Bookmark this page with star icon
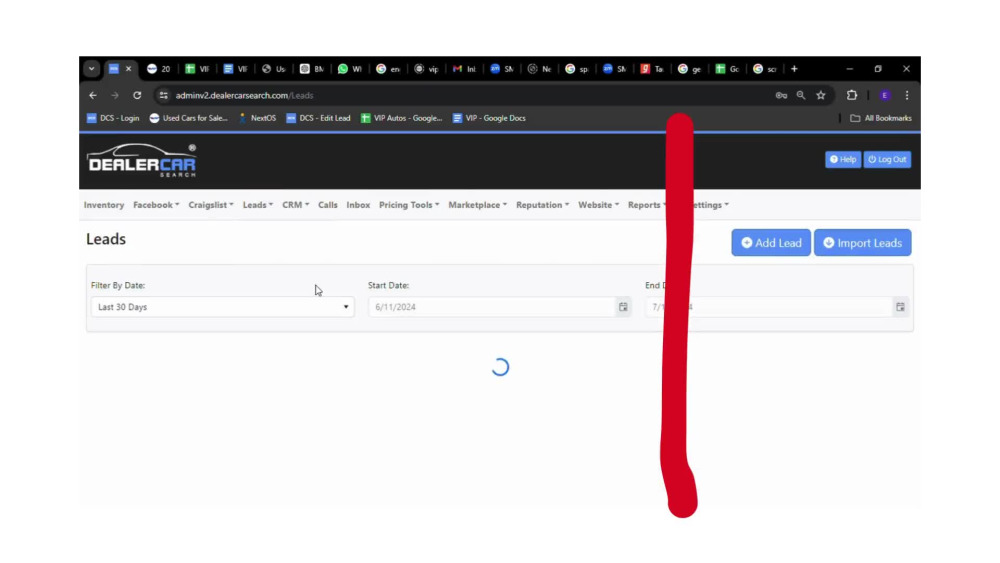This screenshot has width=1000, height=563. 821,96
